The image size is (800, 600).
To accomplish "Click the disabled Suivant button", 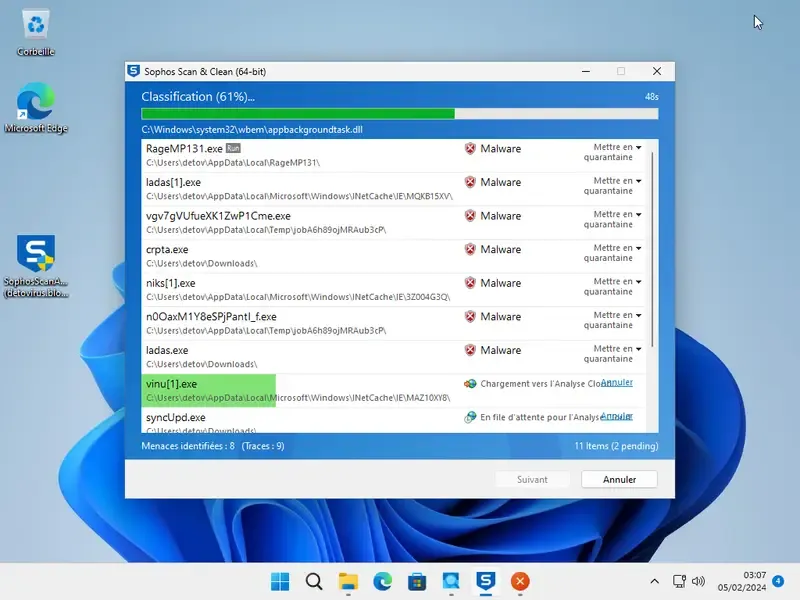I will coord(532,480).
